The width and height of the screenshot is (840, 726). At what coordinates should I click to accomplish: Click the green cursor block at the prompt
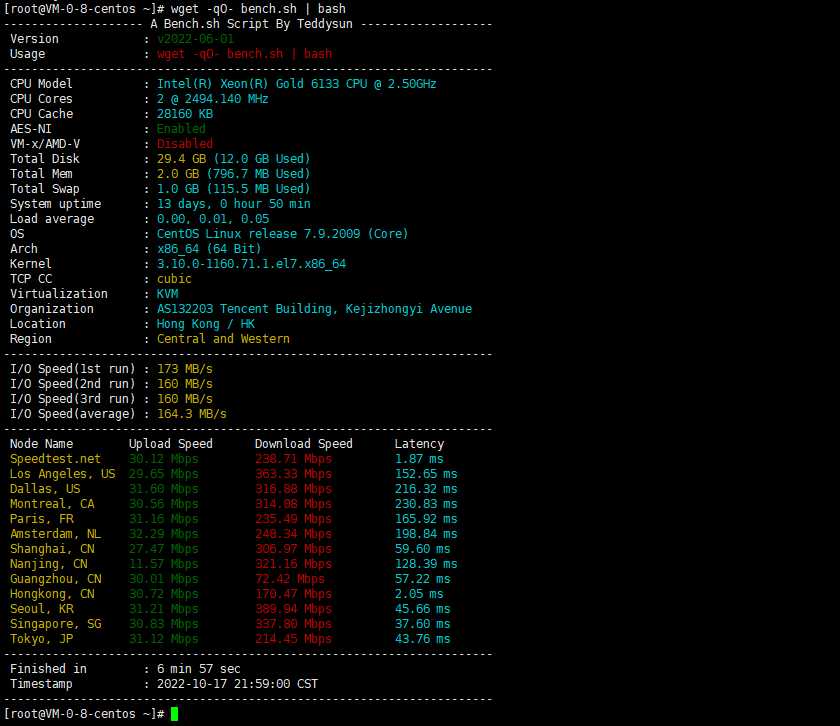(x=174, y=714)
